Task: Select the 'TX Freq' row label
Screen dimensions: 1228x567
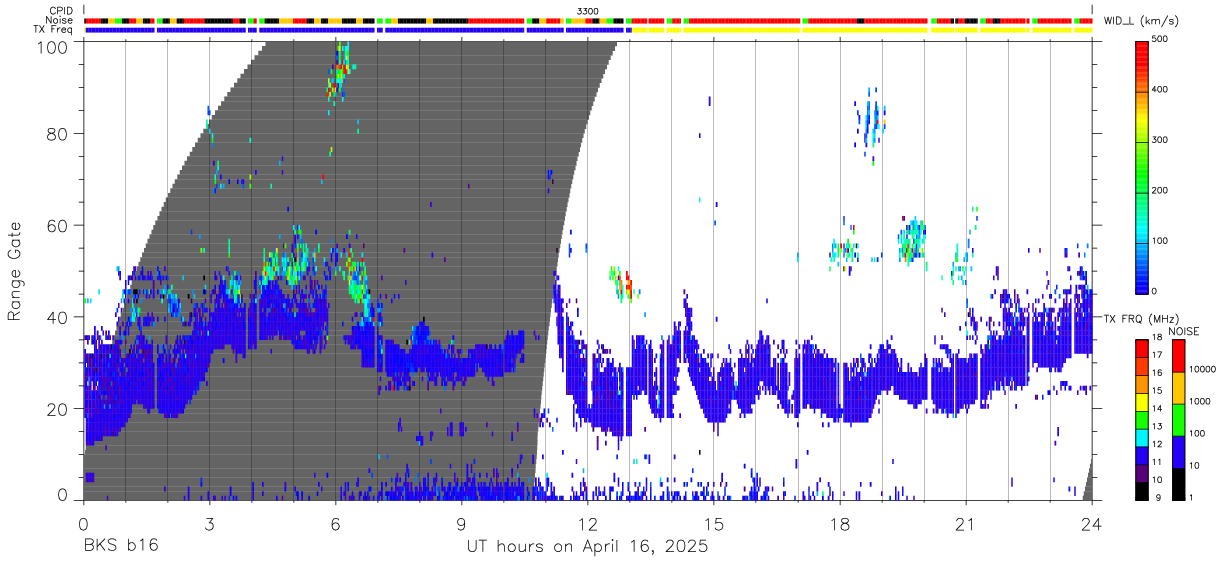Action: tap(55, 30)
